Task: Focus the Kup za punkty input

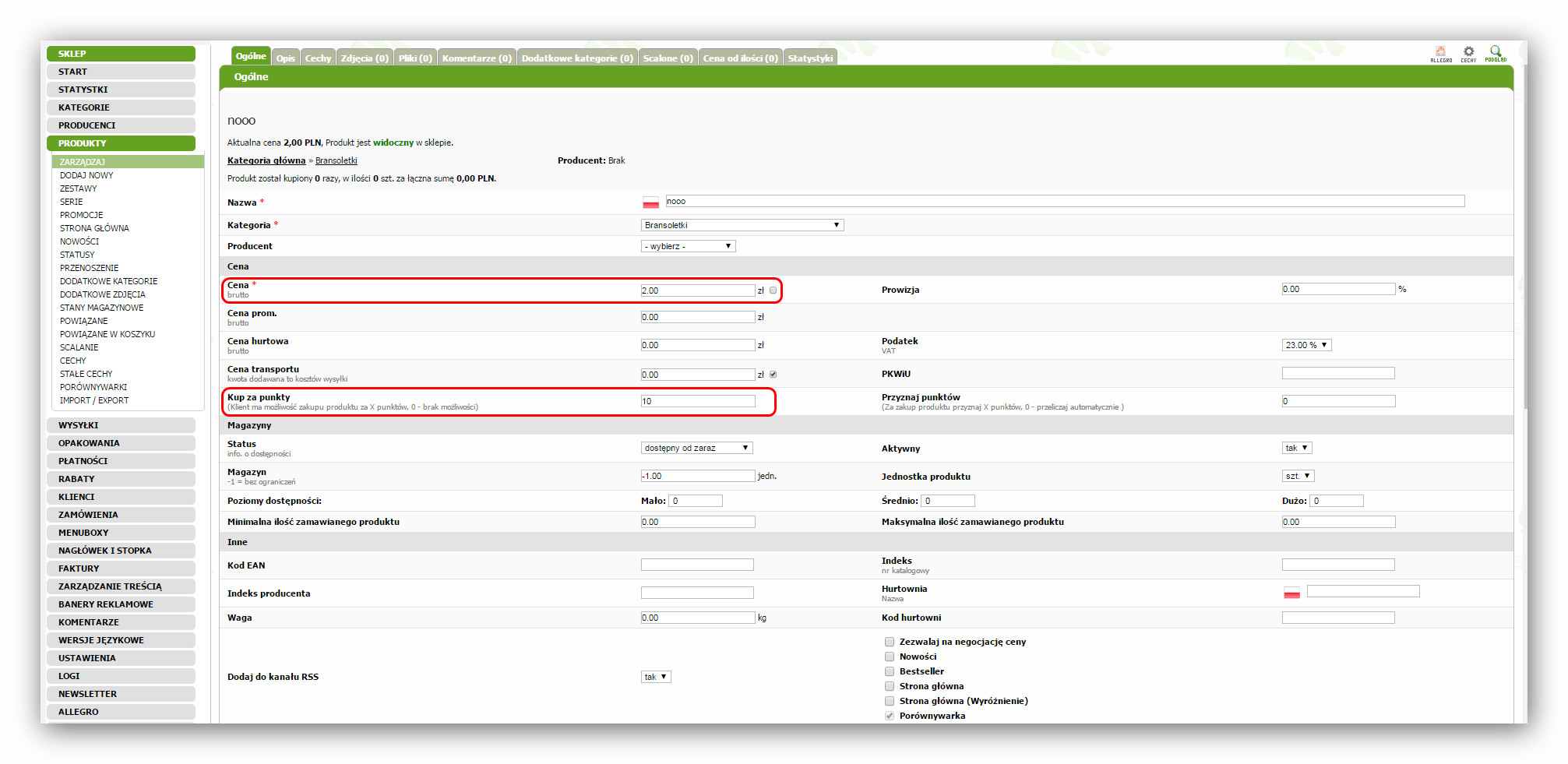Action: (698, 401)
